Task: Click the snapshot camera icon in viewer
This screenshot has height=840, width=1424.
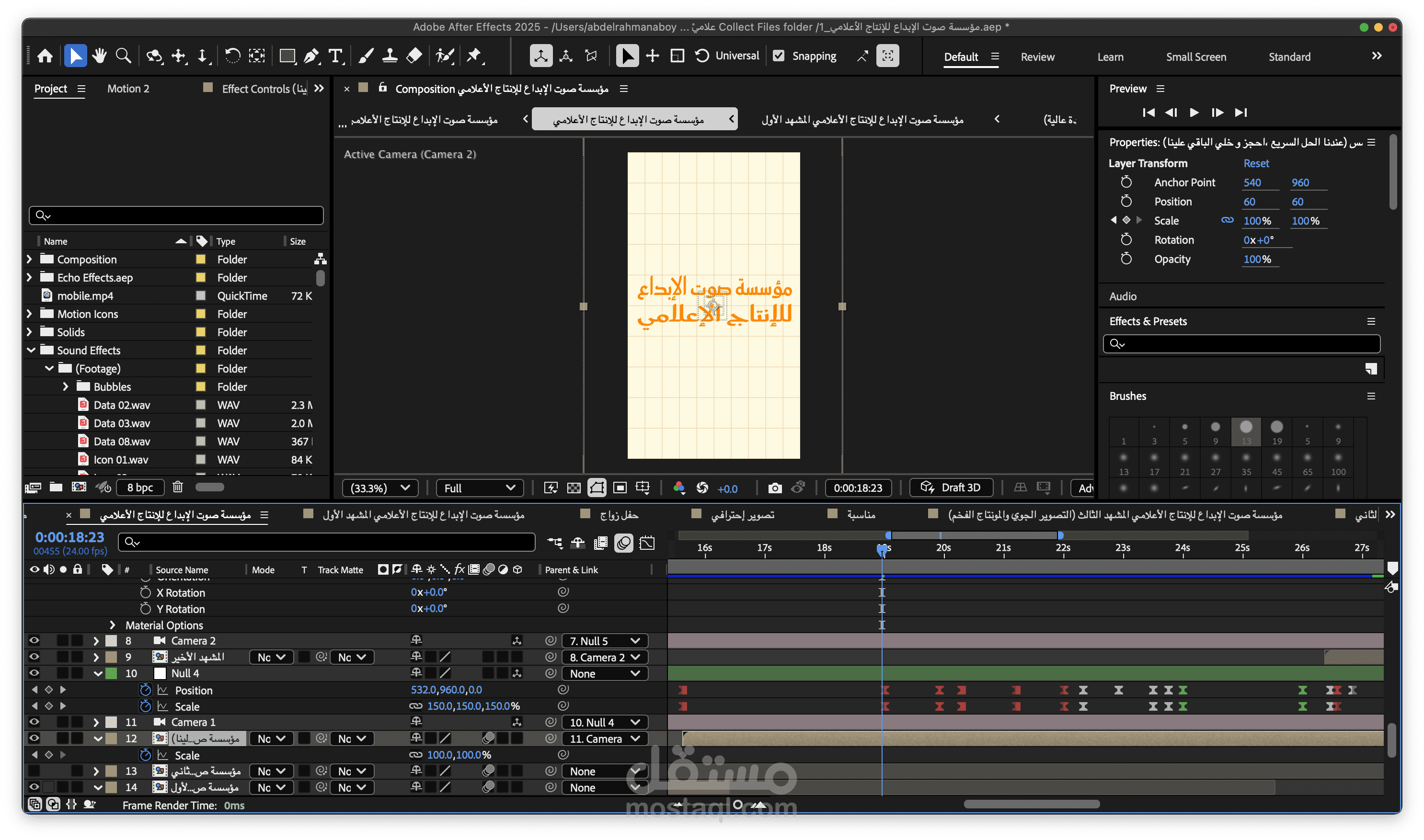Action: [775, 488]
